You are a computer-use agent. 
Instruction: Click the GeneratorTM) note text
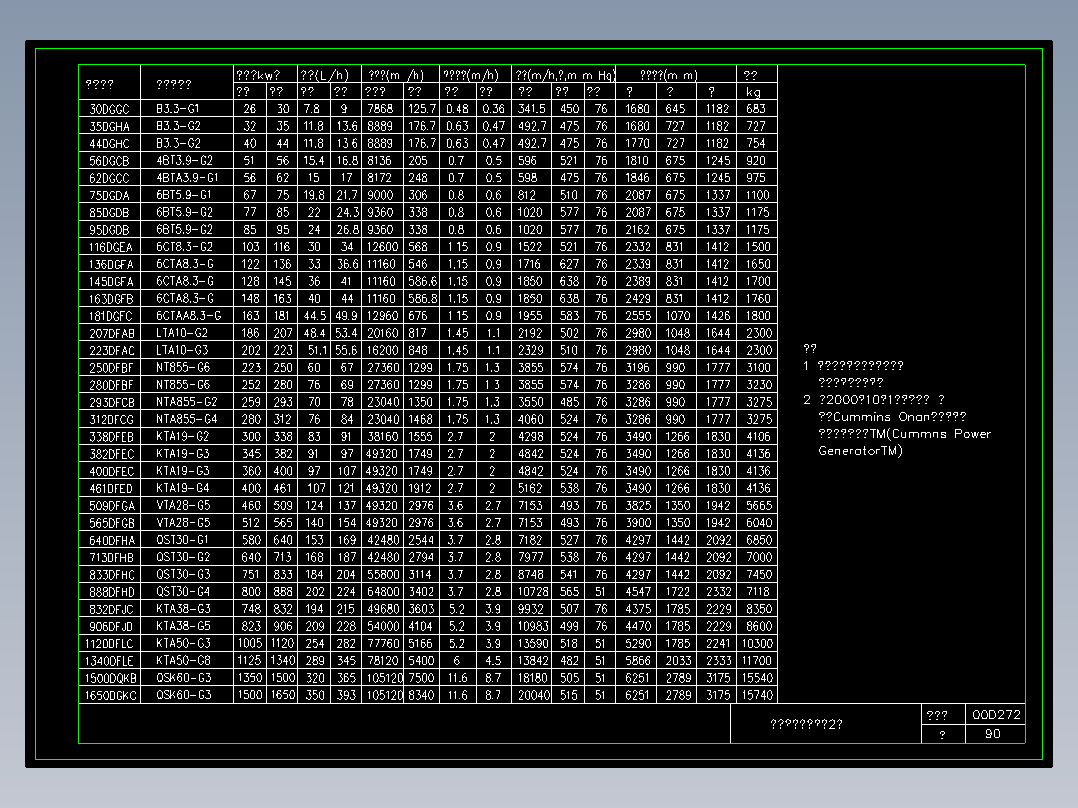pos(860,450)
